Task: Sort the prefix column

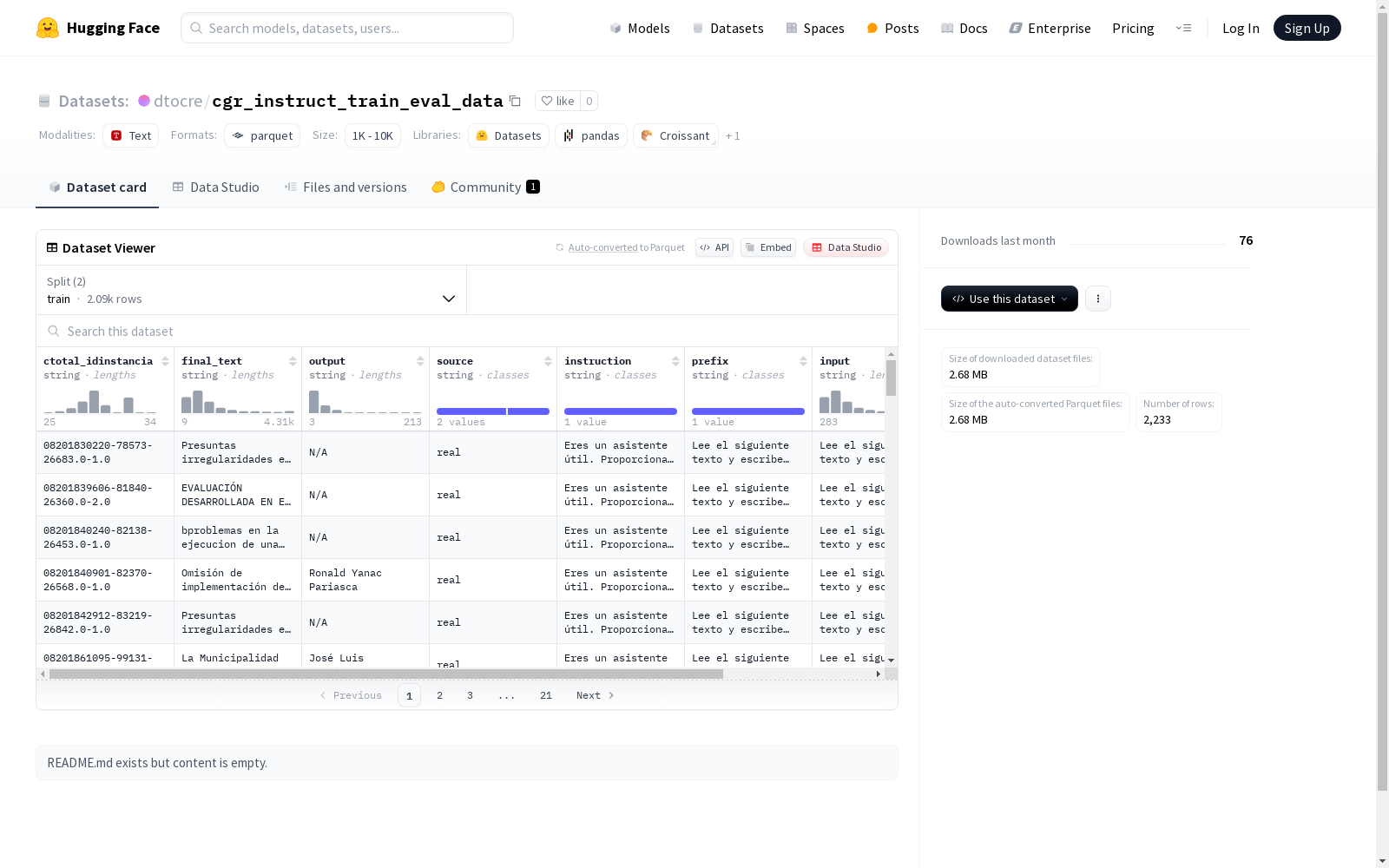Action: pos(803,361)
